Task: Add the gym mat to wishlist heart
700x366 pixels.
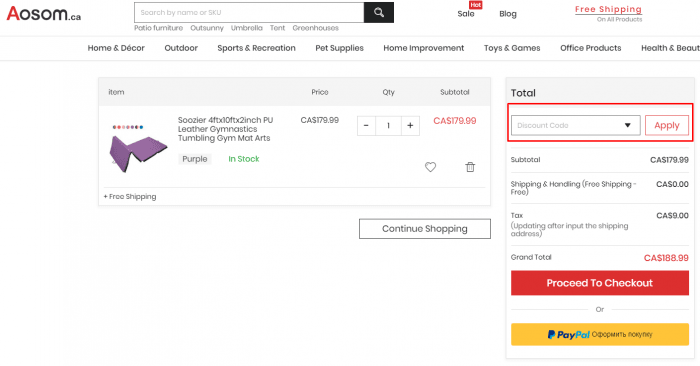Action: click(430, 167)
